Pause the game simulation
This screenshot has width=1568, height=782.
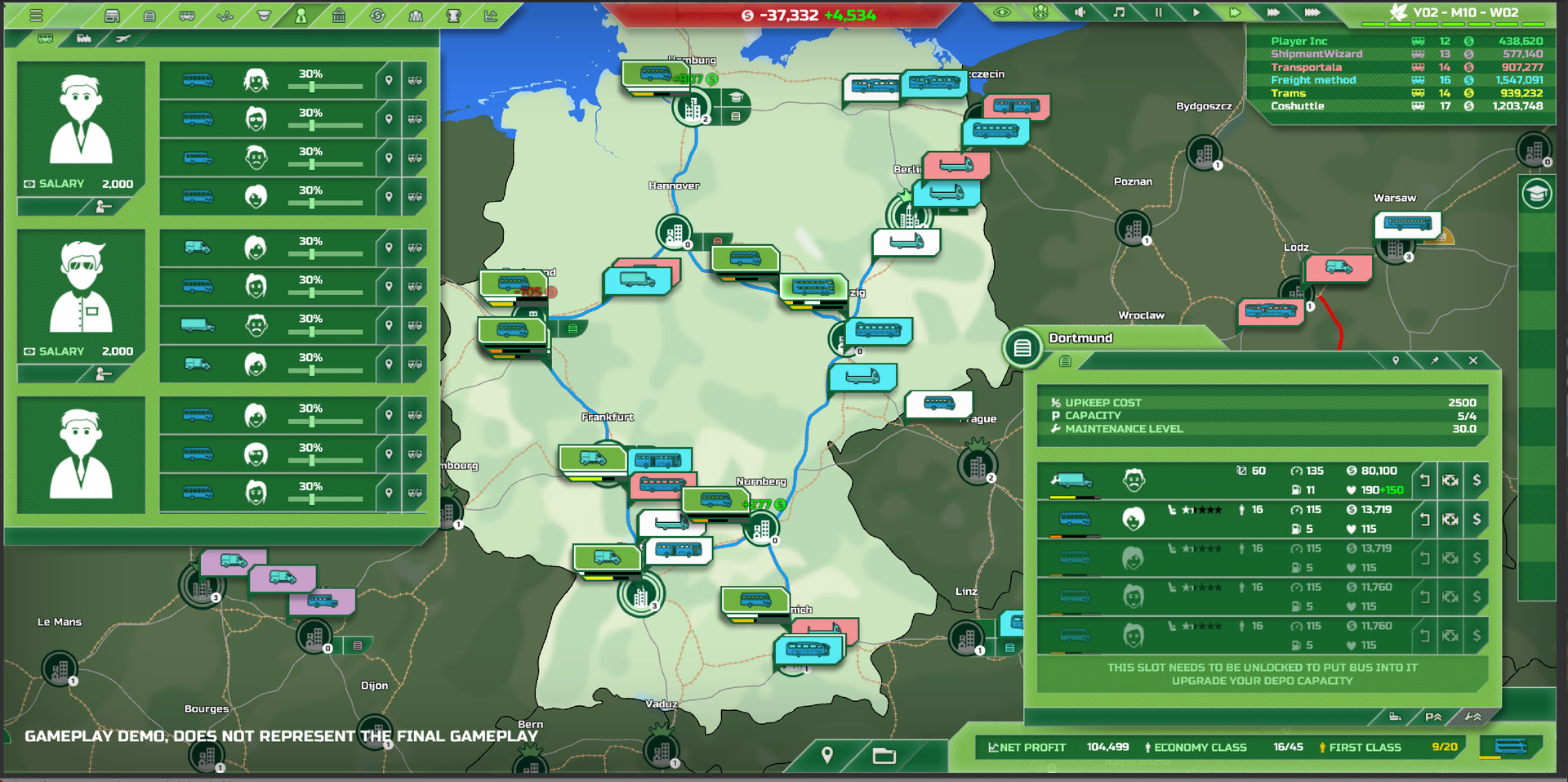1158,12
